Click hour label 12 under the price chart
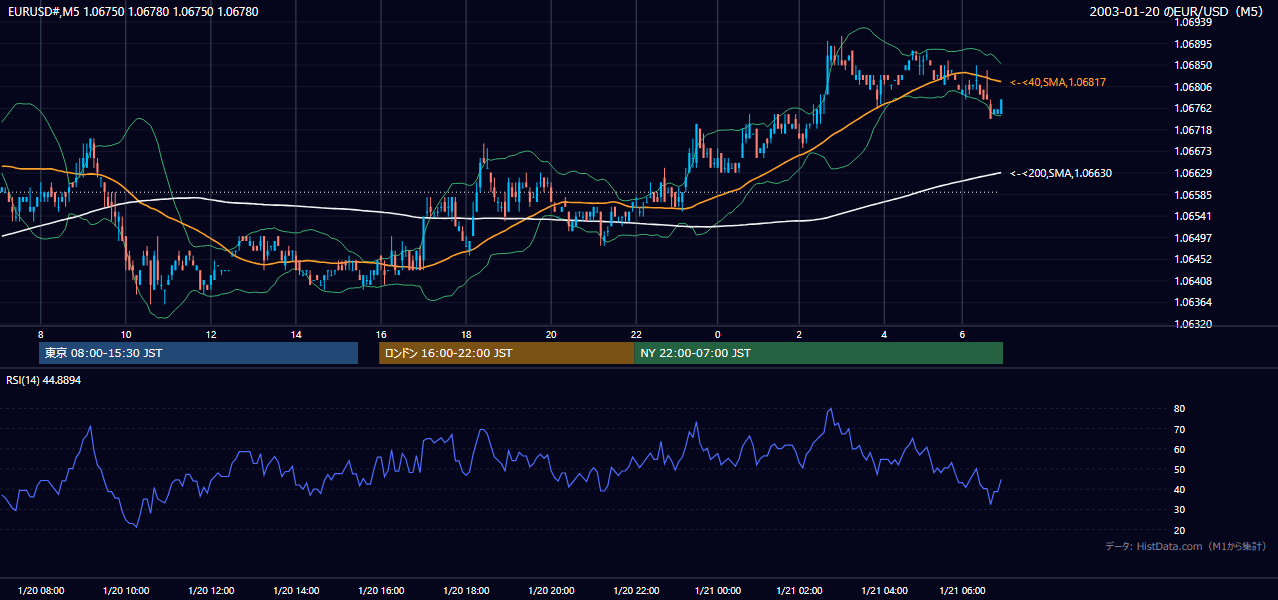 click(x=211, y=334)
